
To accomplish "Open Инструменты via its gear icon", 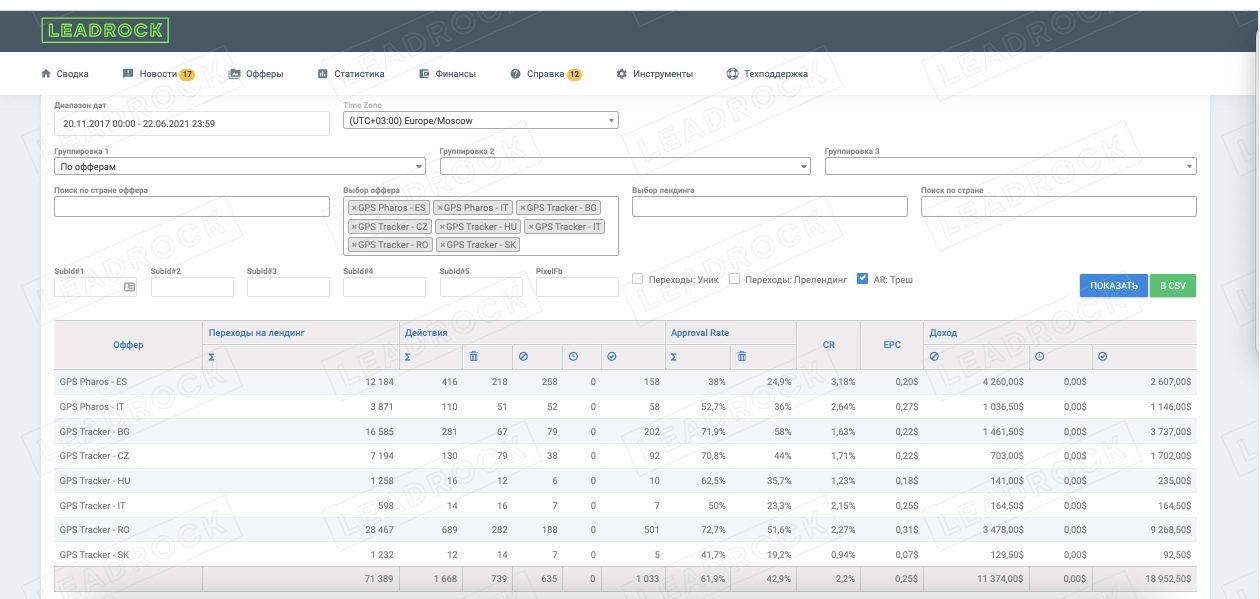I will point(622,74).
